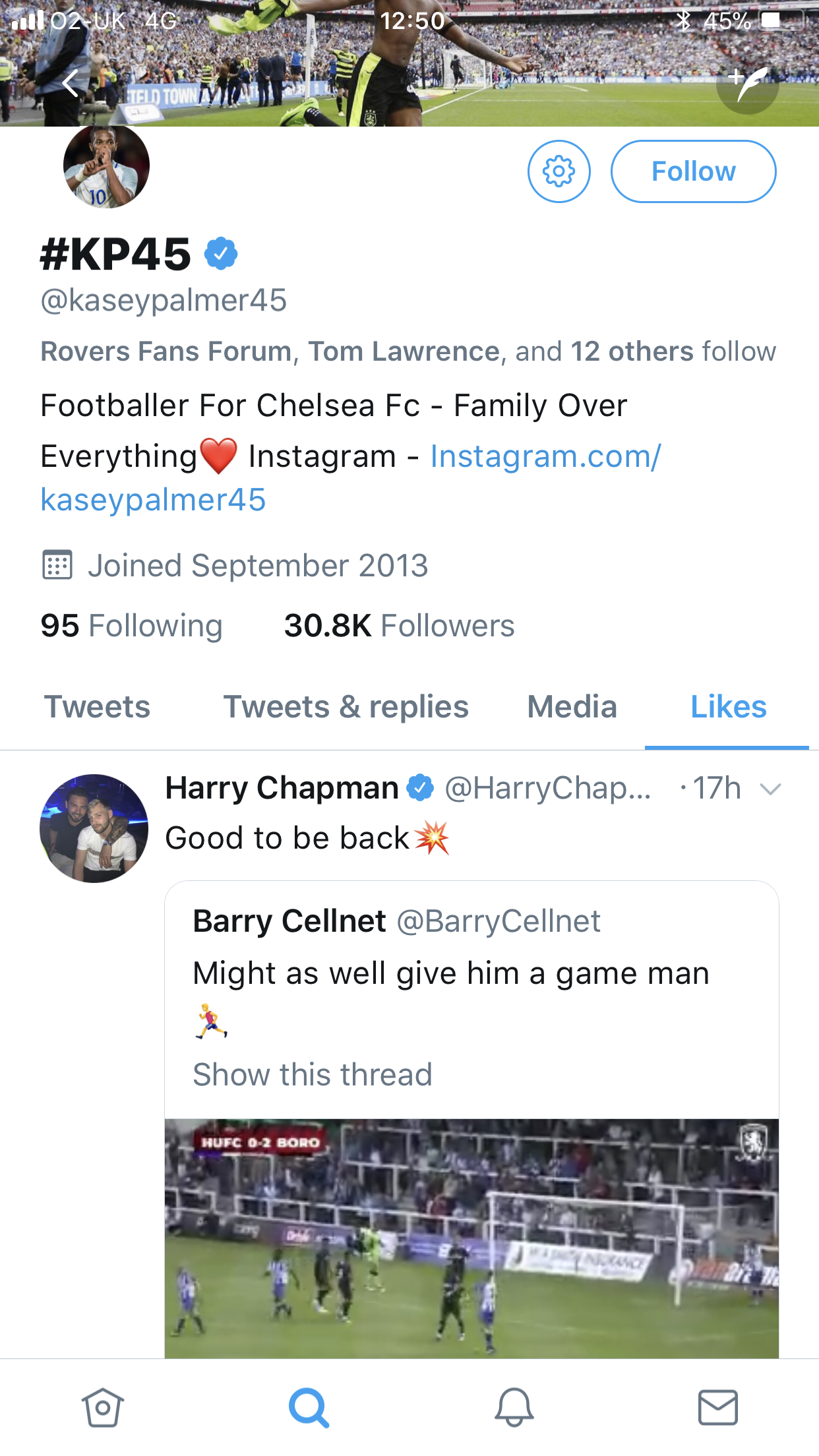Go to the Home tab icon

(102, 1407)
